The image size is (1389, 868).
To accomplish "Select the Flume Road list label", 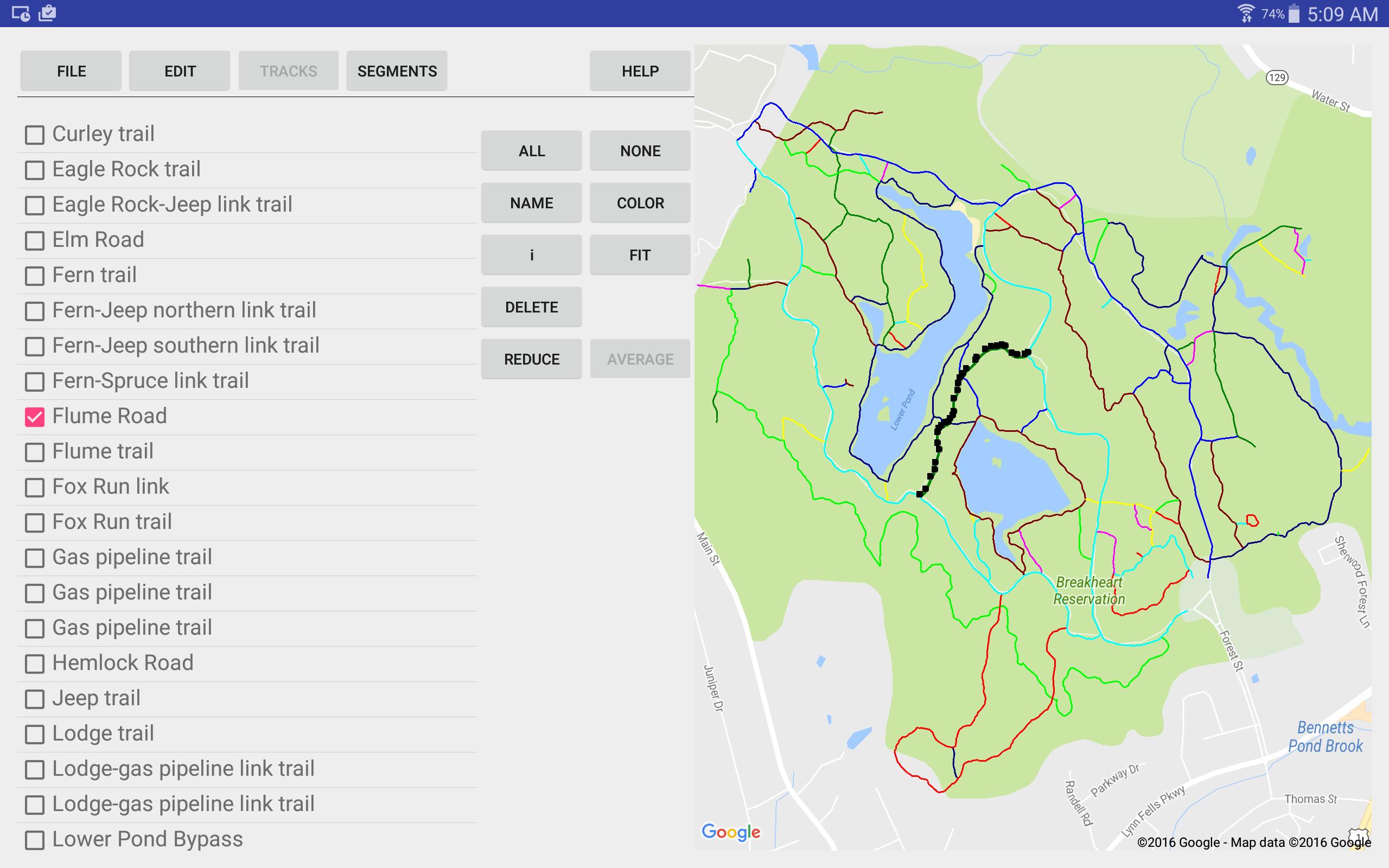I will (110, 416).
